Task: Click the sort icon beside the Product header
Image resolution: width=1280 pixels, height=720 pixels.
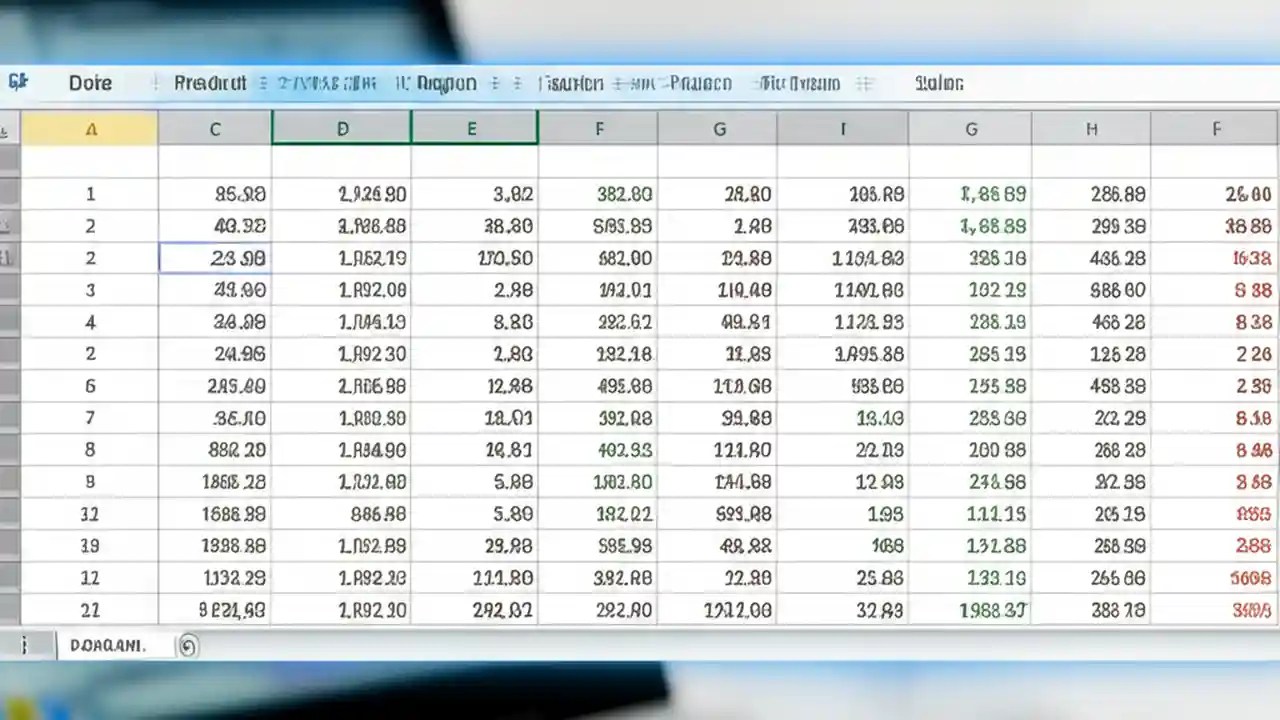Action: tap(262, 83)
